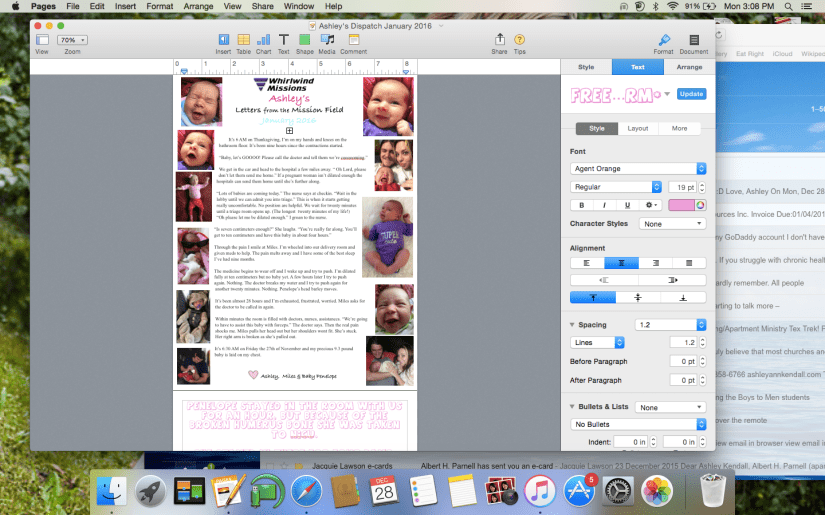Open Calendar showing Dec 28 in dock
Image resolution: width=825 pixels, height=515 pixels.
(x=384, y=490)
